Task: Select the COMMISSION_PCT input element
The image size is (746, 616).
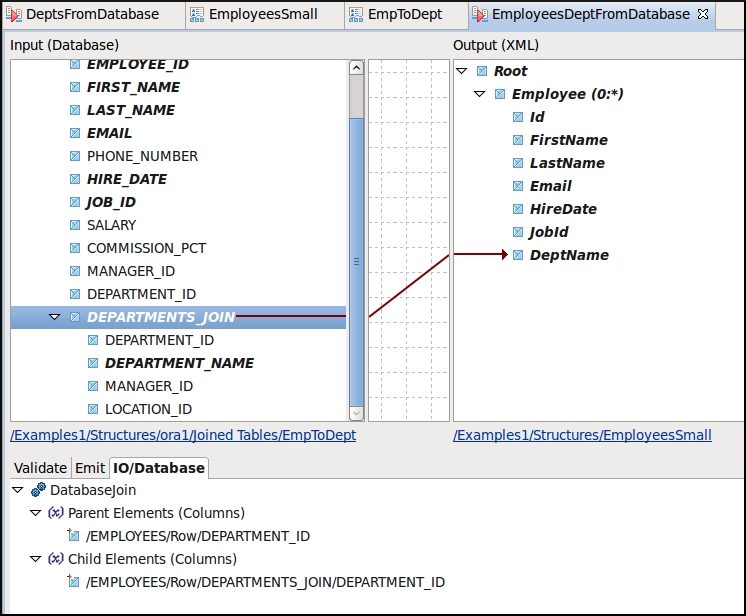Action: [147, 248]
